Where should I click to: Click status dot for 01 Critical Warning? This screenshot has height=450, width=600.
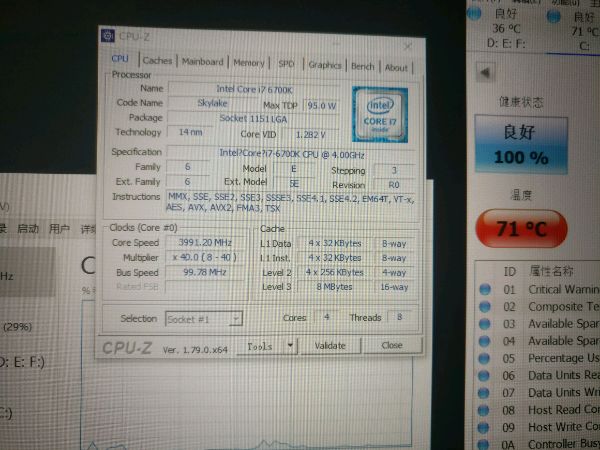485,289
